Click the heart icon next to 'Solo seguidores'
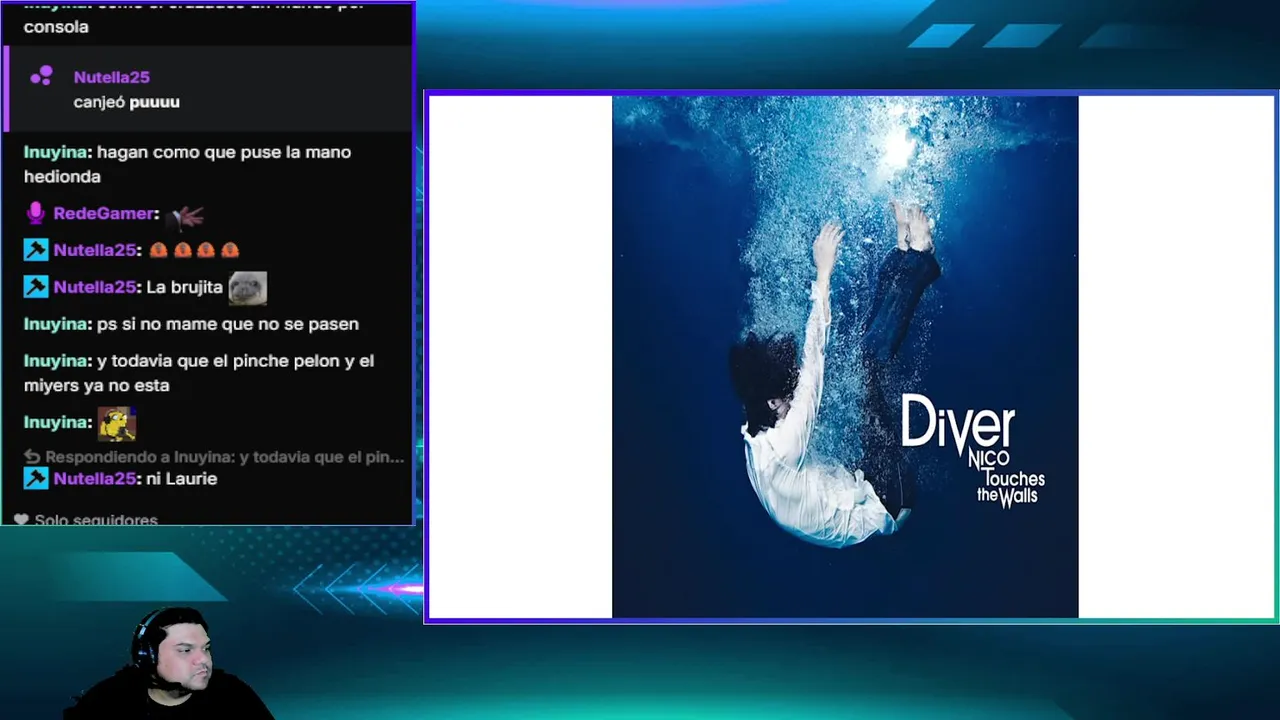The height and width of the screenshot is (720, 1280). 21,519
